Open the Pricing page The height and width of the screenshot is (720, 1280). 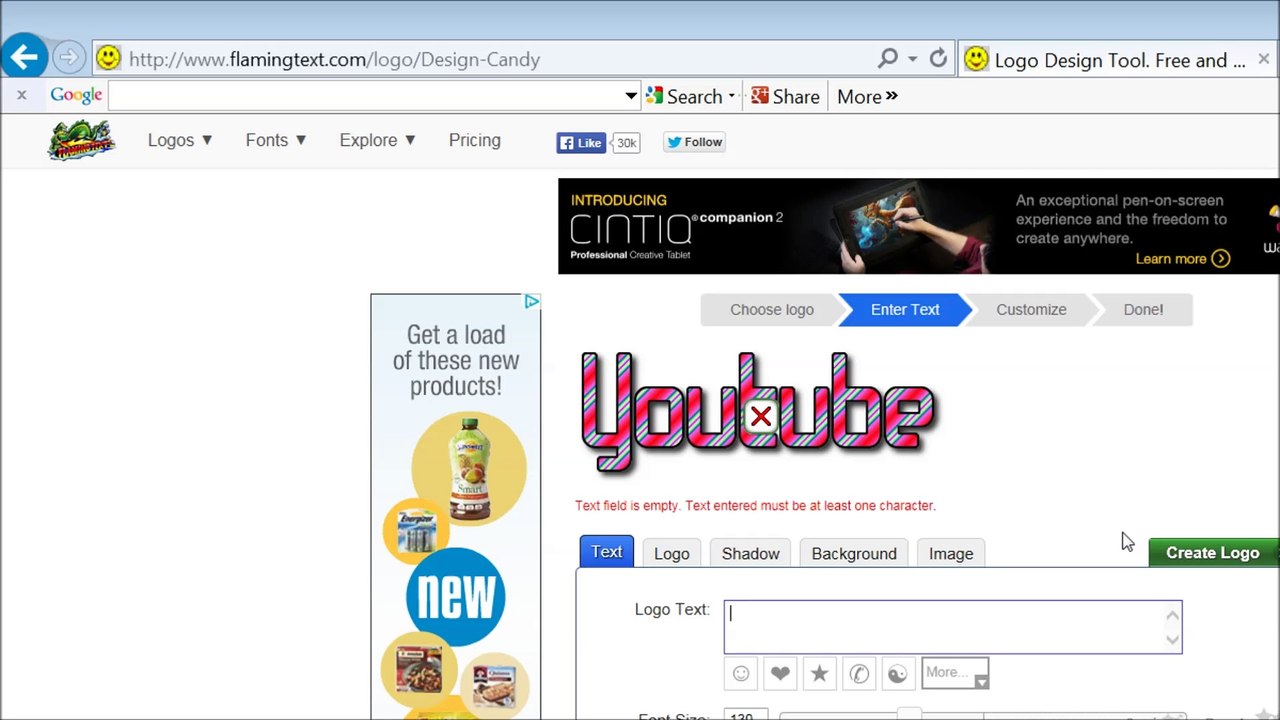[475, 141]
